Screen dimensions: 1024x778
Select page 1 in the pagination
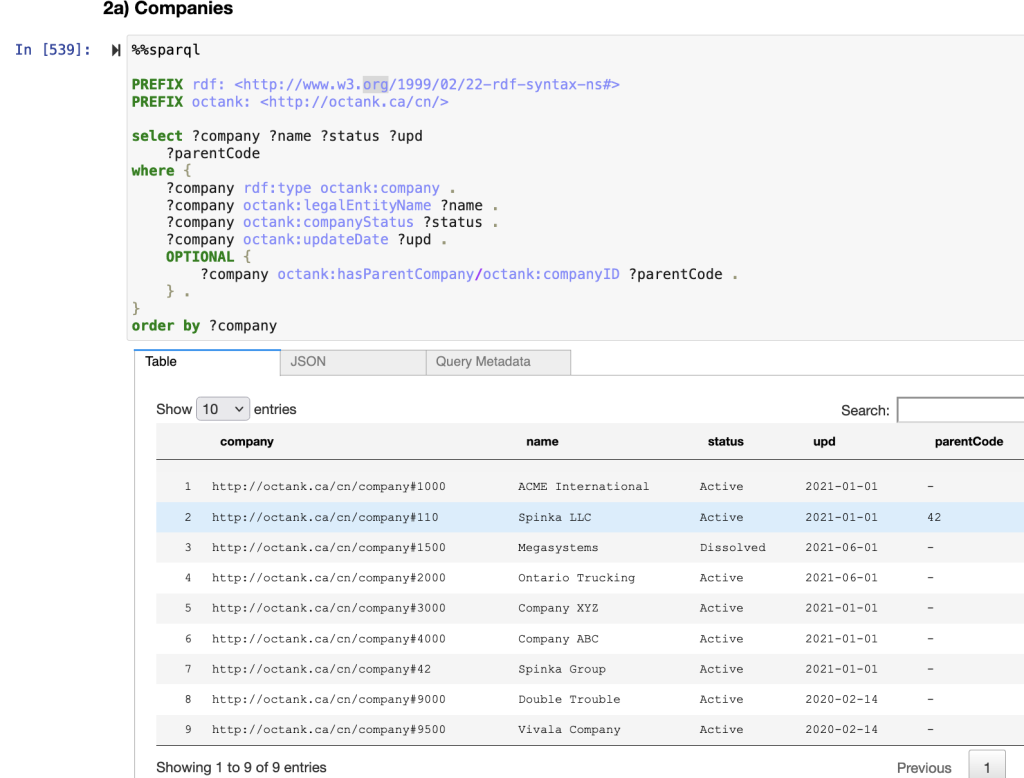tap(986, 767)
